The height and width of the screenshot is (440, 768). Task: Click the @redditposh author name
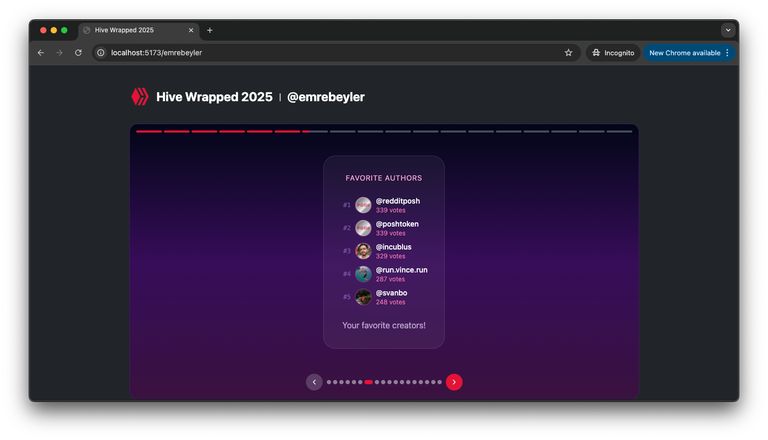(x=398, y=201)
